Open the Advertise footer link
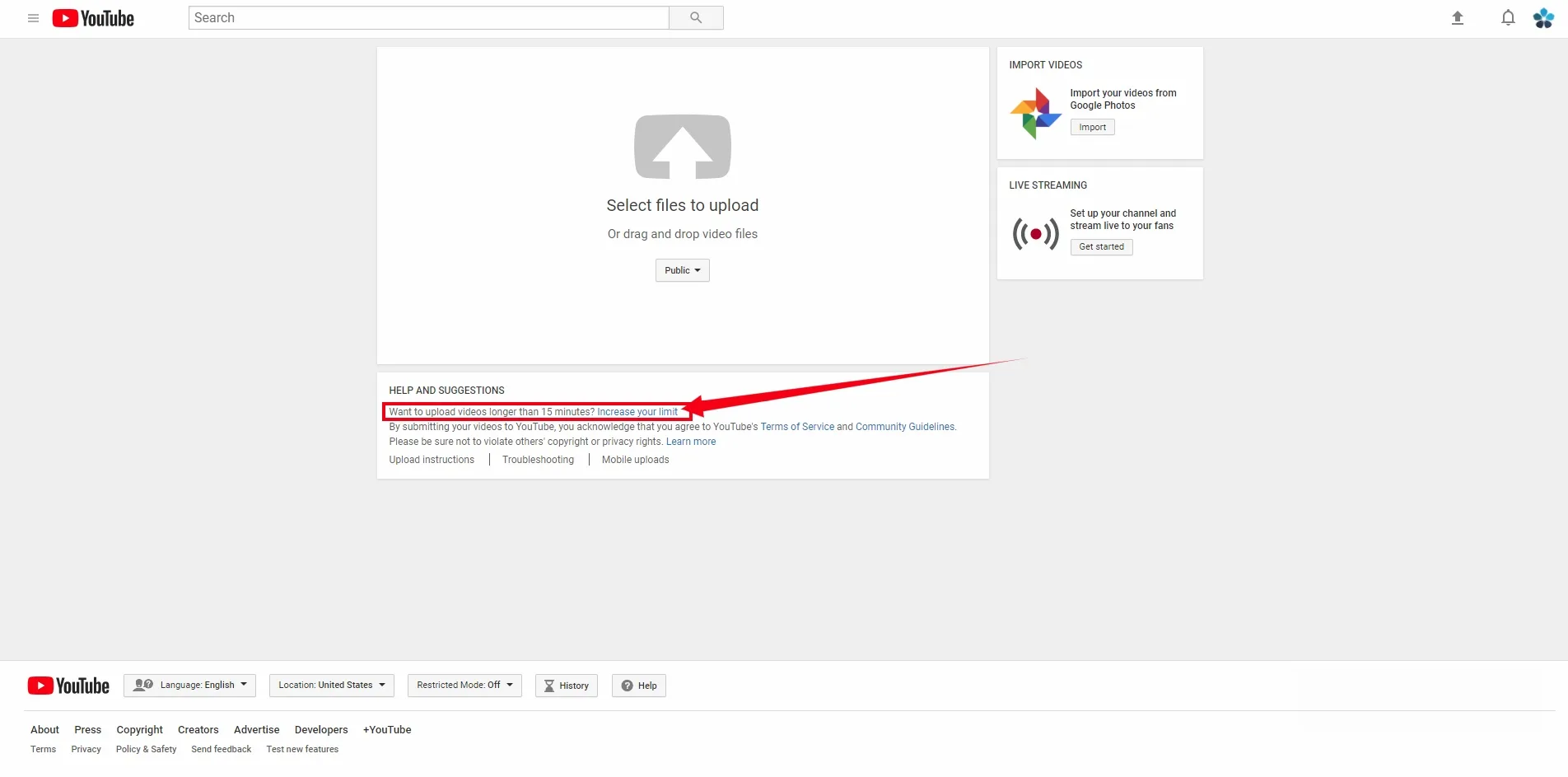Viewport: 1568px width, 777px height. click(x=257, y=730)
